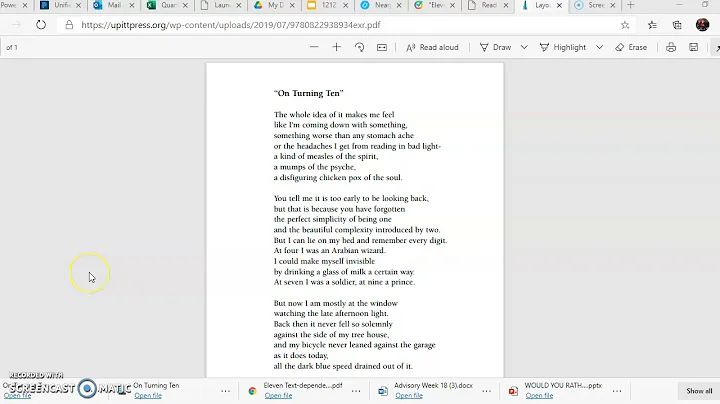Select the Draw tool
Screen dimensions: 720x404
495,47
